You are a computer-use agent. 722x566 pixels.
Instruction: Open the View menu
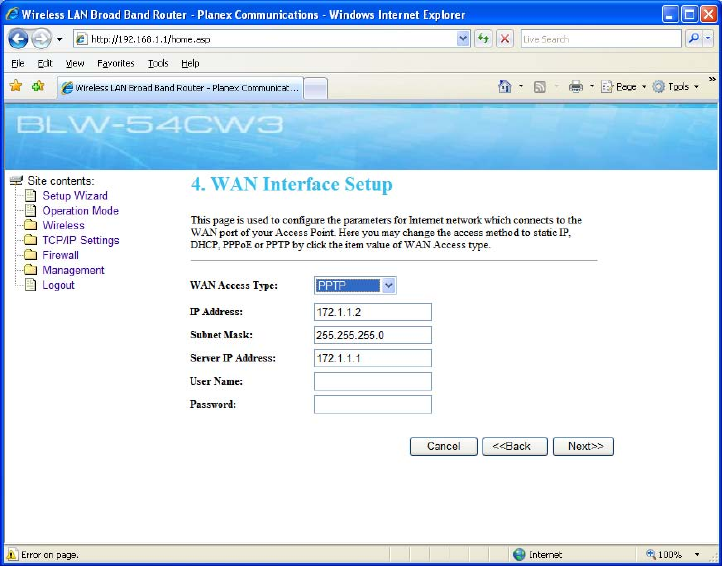75,64
